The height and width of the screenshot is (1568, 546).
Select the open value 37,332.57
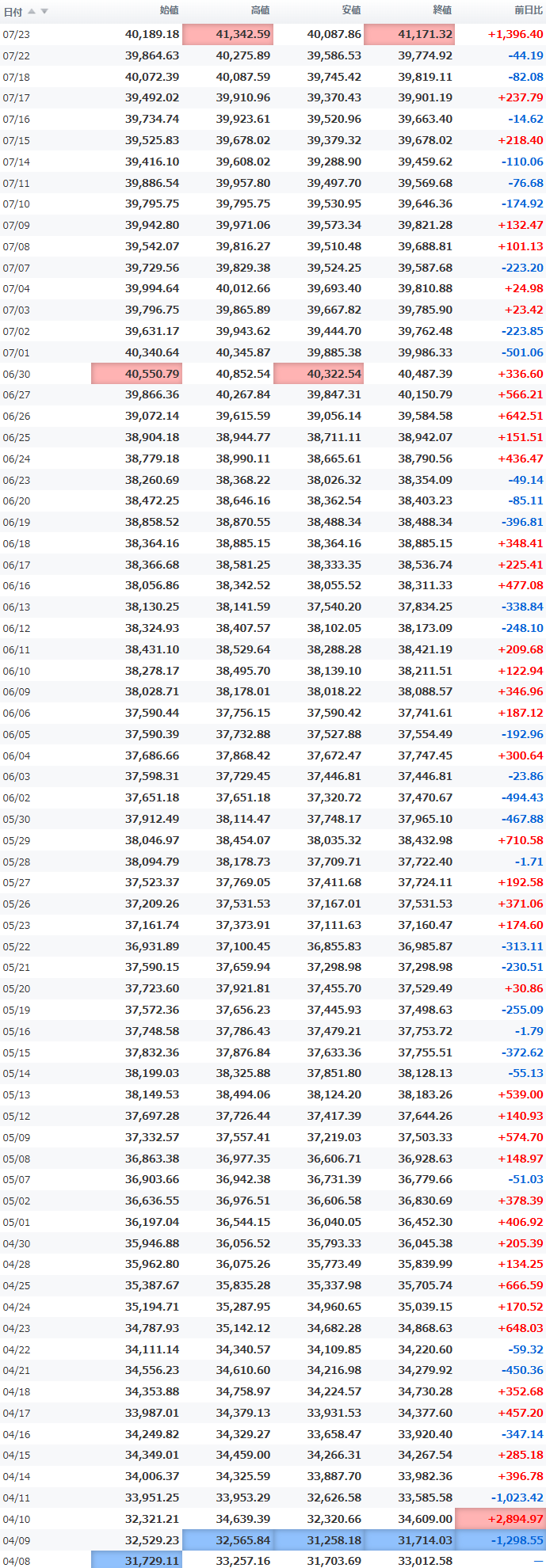[152, 1137]
